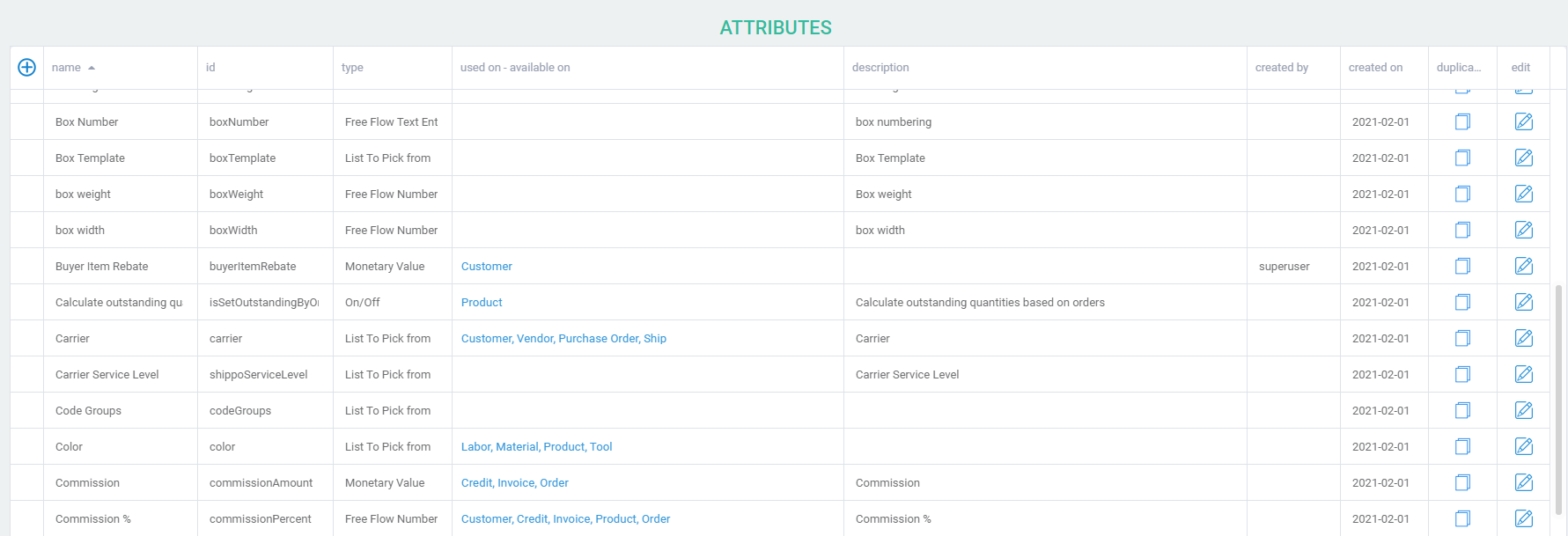This screenshot has width=1568, height=536.
Task: Open the 'Customer, Credit, Invoice, Product, Order' link
Action: click(565, 518)
